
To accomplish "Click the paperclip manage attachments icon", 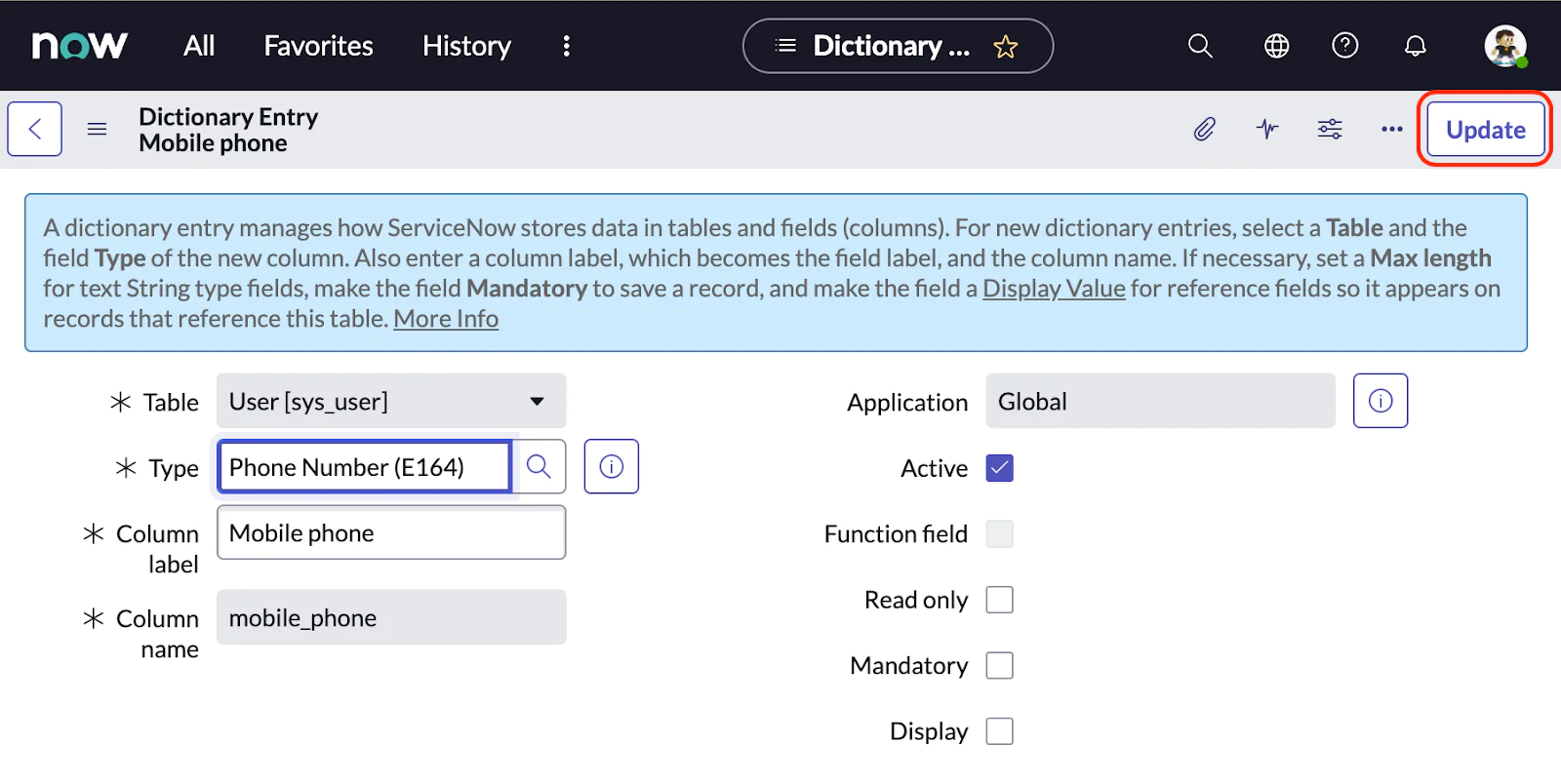I will pyautogui.click(x=1205, y=129).
